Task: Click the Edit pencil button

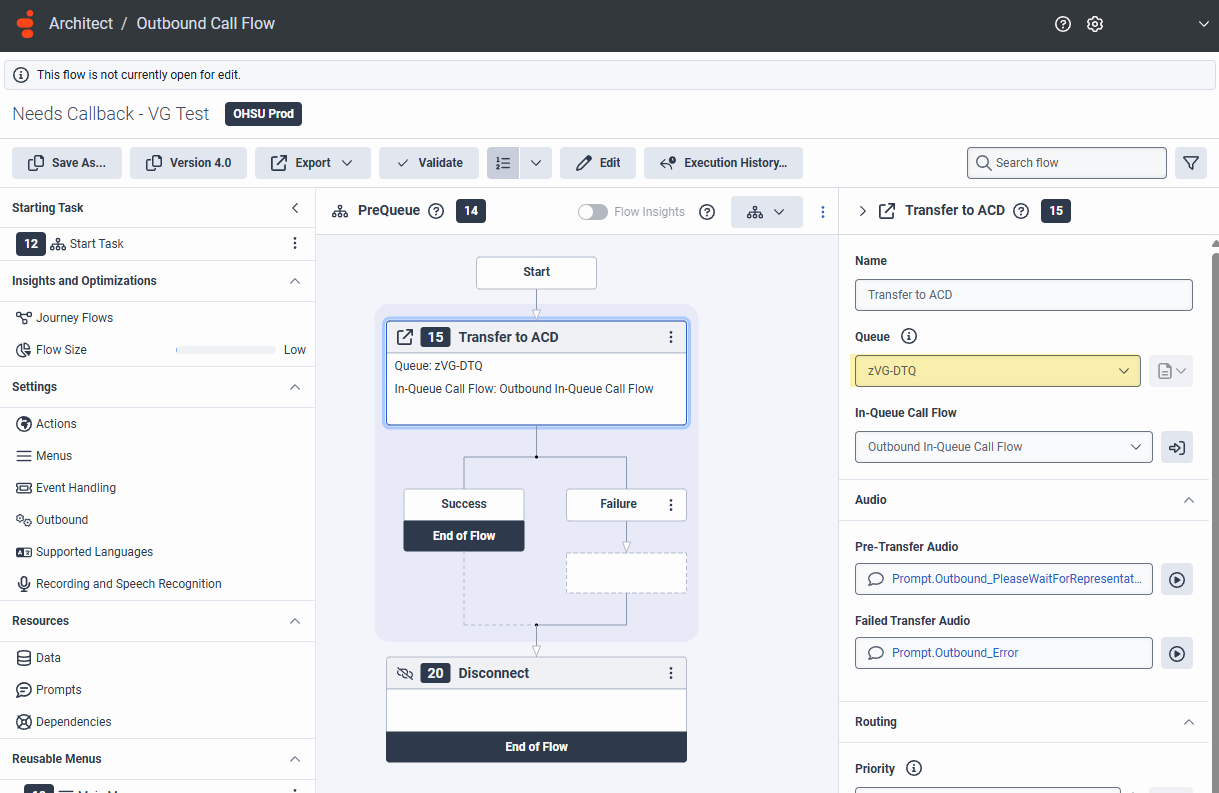Action: click(x=598, y=163)
